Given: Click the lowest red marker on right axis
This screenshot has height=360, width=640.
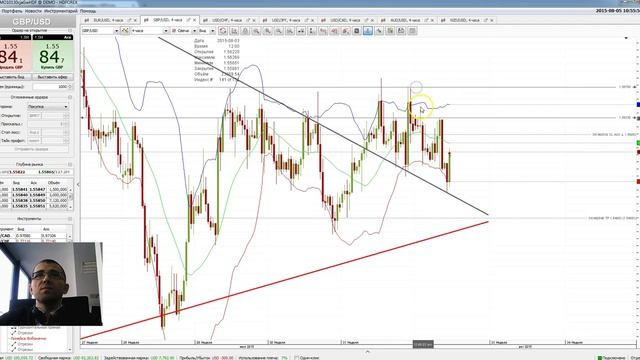Looking at the screenshot, I should click(x=638, y=181).
